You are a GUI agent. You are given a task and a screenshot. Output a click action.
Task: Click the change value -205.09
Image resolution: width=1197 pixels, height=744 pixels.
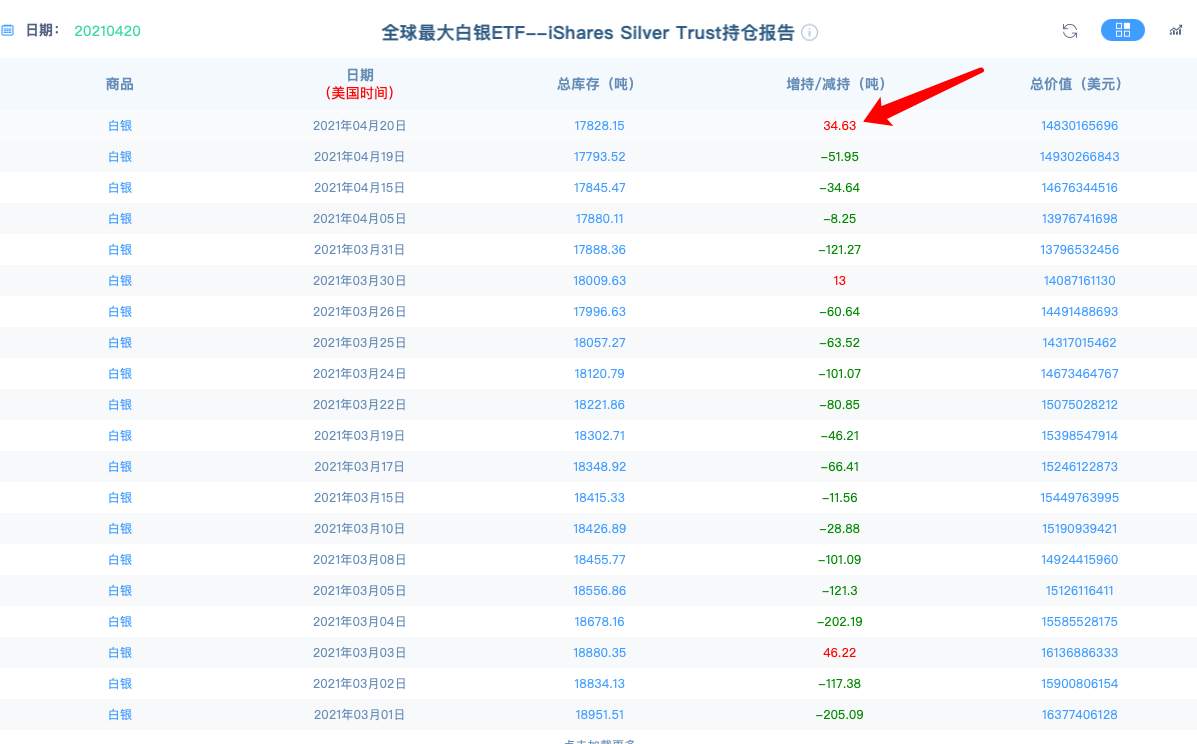pyautogui.click(x=839, y=714)
